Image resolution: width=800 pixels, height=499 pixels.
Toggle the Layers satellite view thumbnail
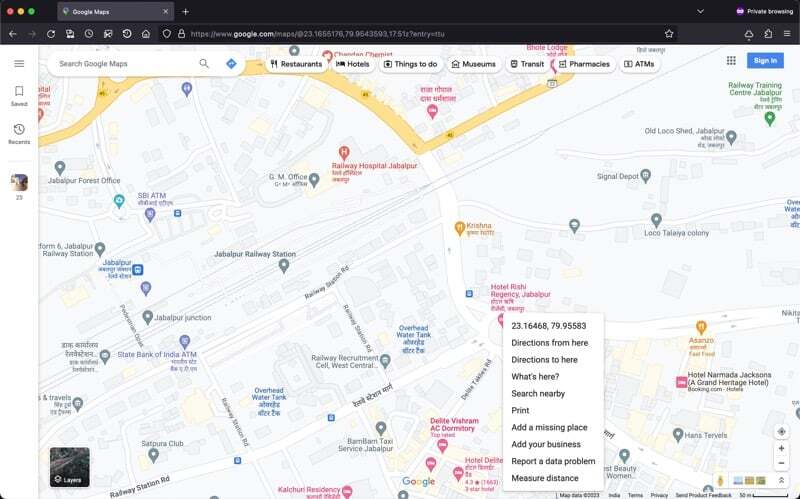[69, 467]
